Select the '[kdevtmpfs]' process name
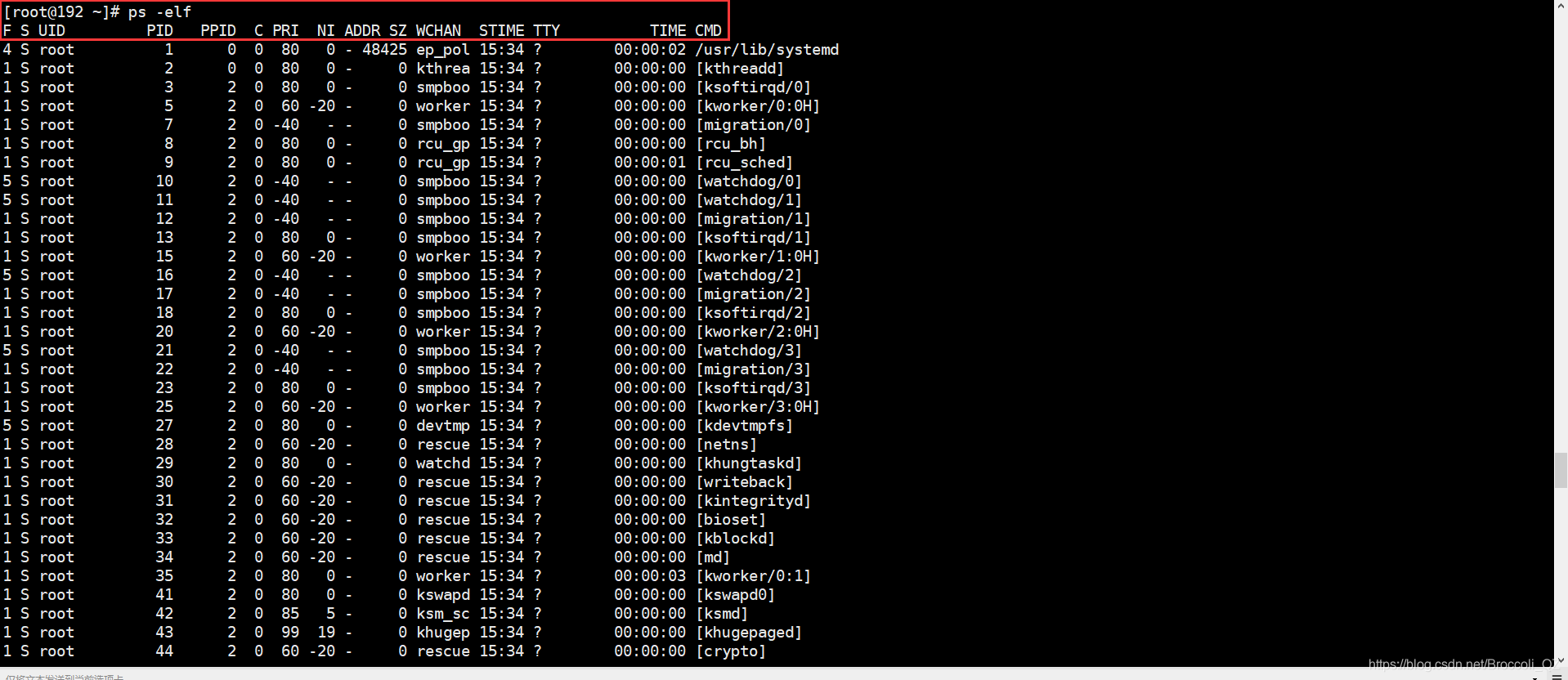Screen dimensions: 1568x680 pos(744,426)
